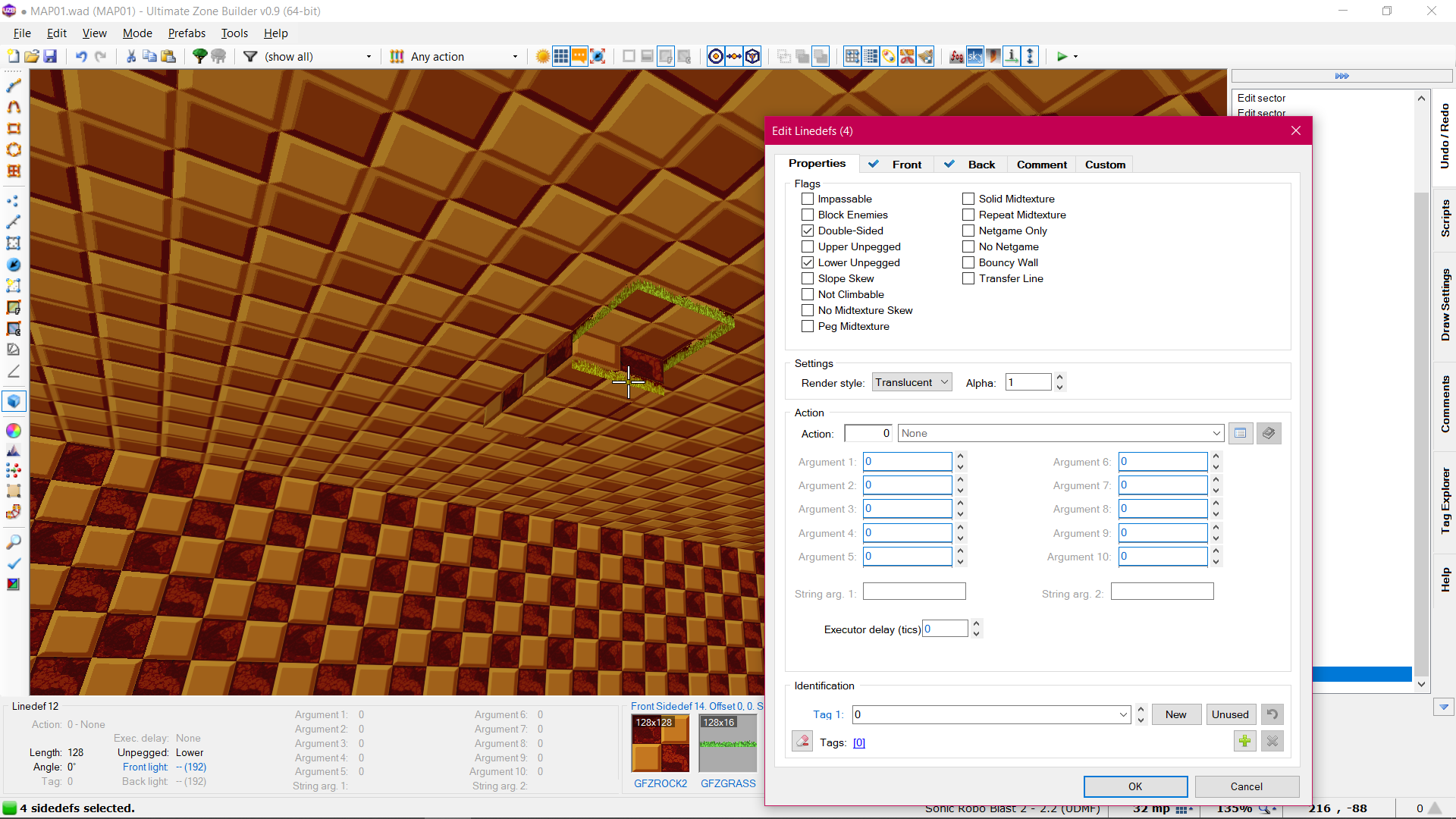Click the Cancel button
1456x819 pixels.
[1247, 786]
